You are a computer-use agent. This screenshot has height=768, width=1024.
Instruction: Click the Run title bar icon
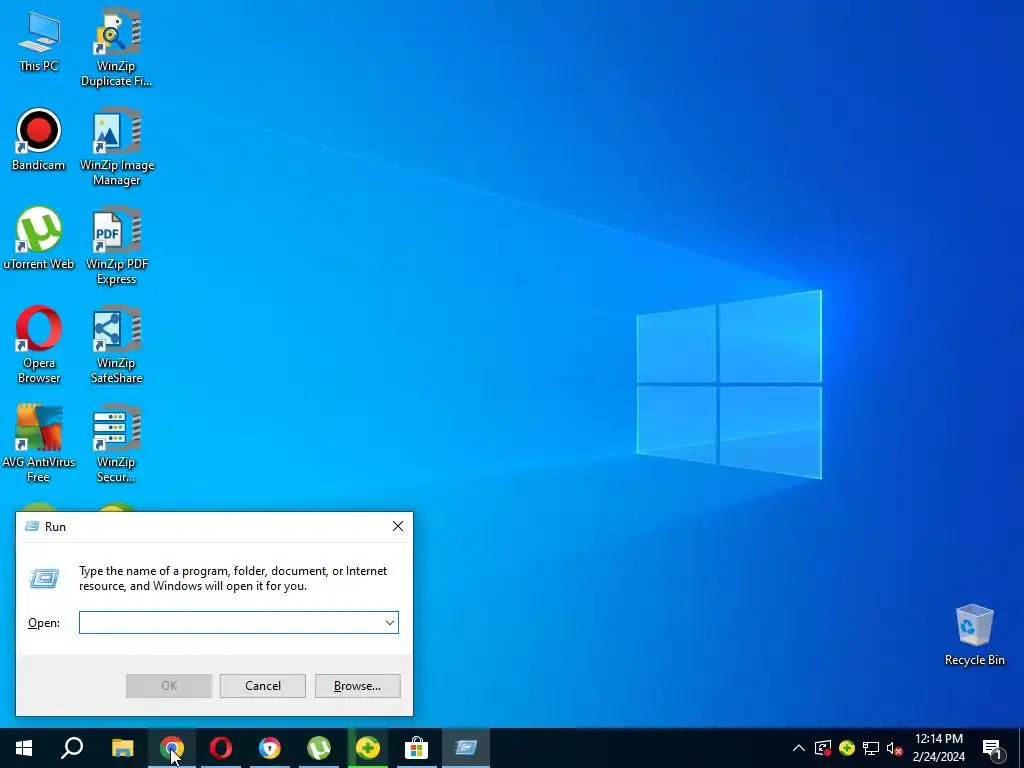tap(31, 526)
